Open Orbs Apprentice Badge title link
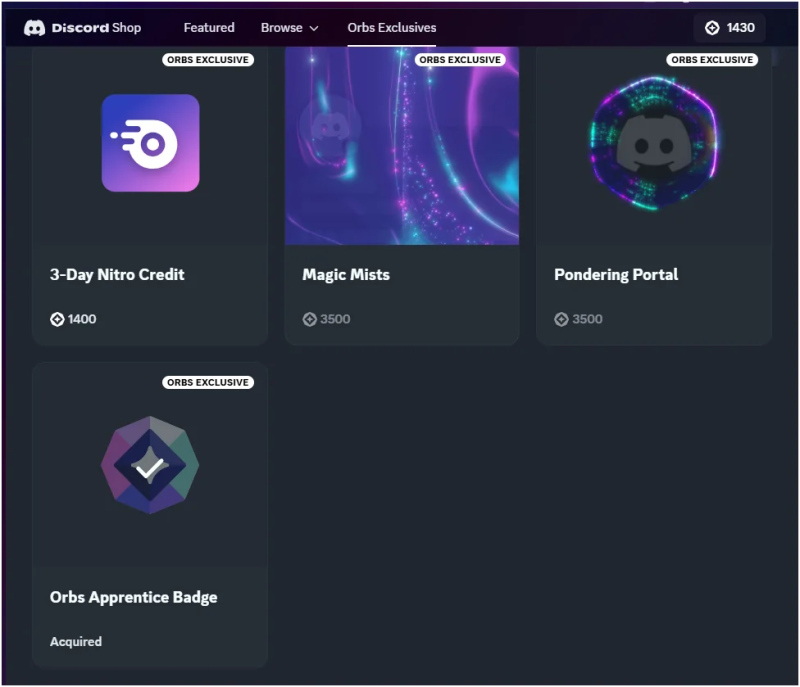The image size is (800, 687). click(x=134, y=597)
